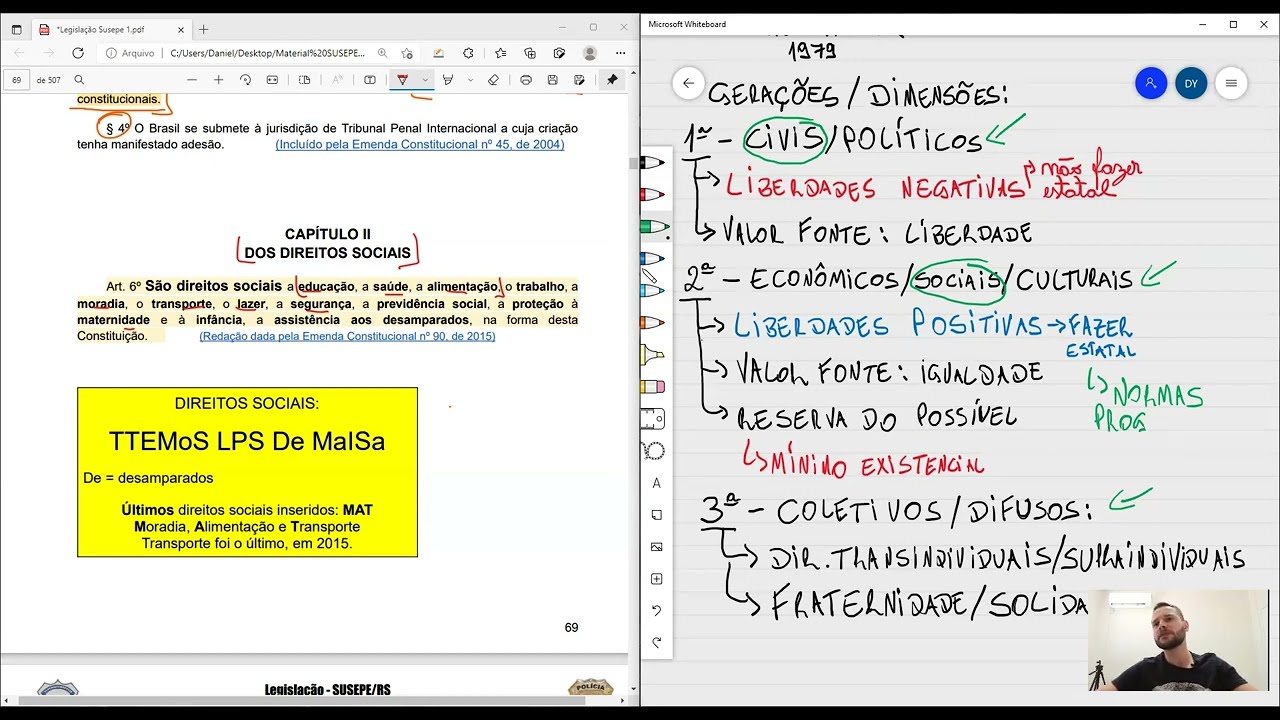Switch PDF page view layout

tap(305, 80)
